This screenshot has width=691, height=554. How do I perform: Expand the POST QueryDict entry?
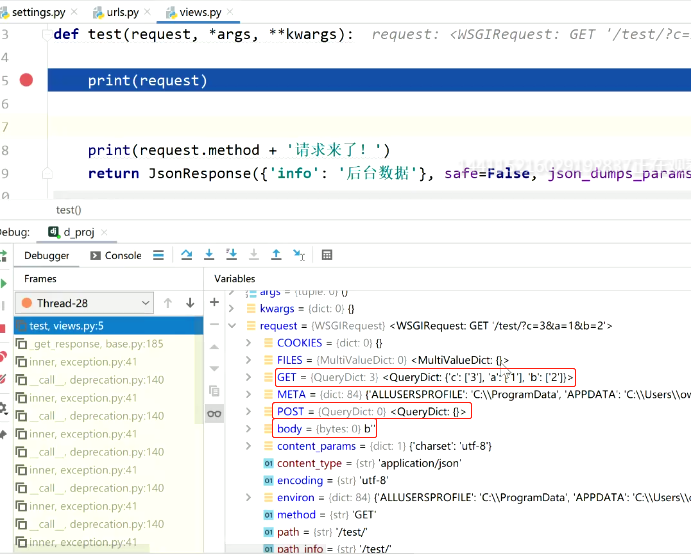249,412
